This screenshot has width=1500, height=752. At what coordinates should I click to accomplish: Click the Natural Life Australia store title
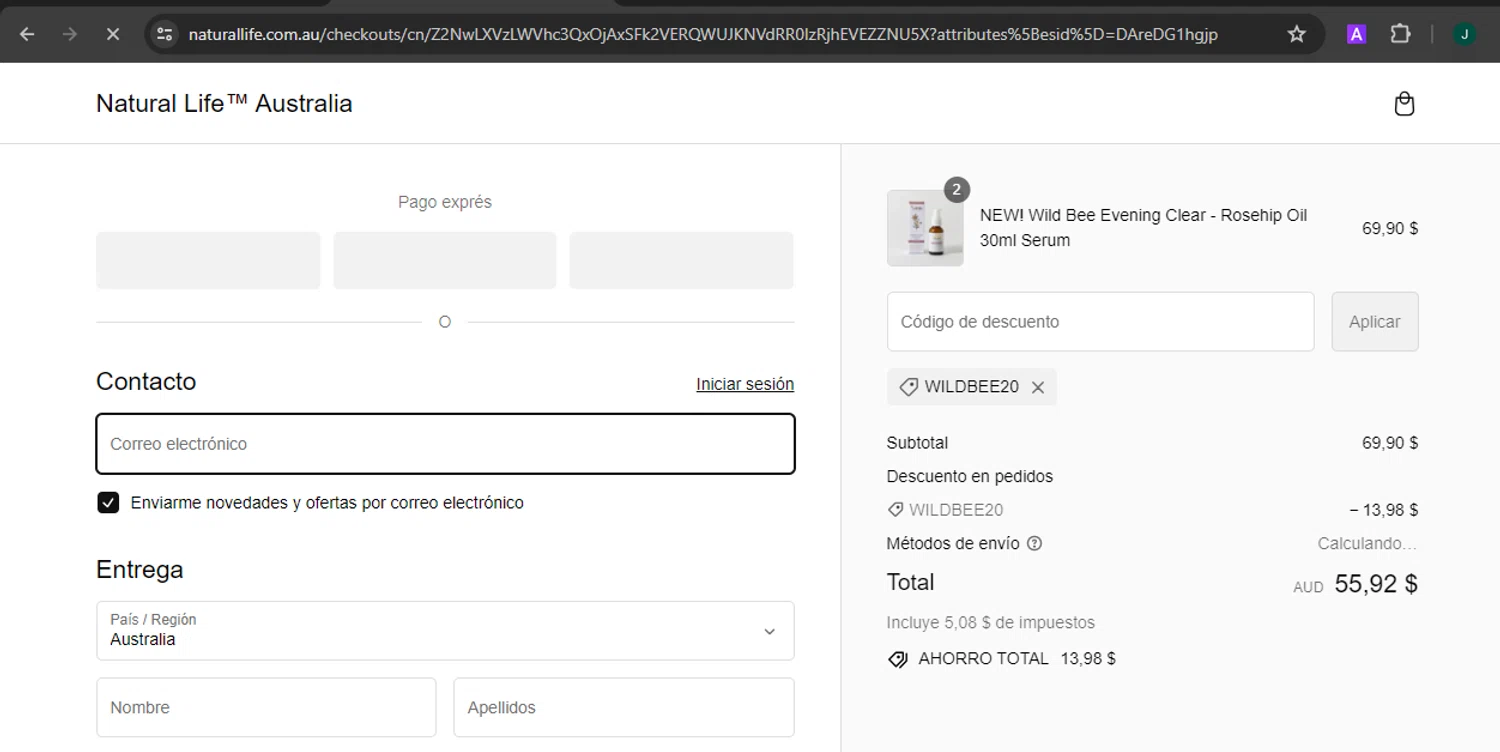click(x=224, y=104)
